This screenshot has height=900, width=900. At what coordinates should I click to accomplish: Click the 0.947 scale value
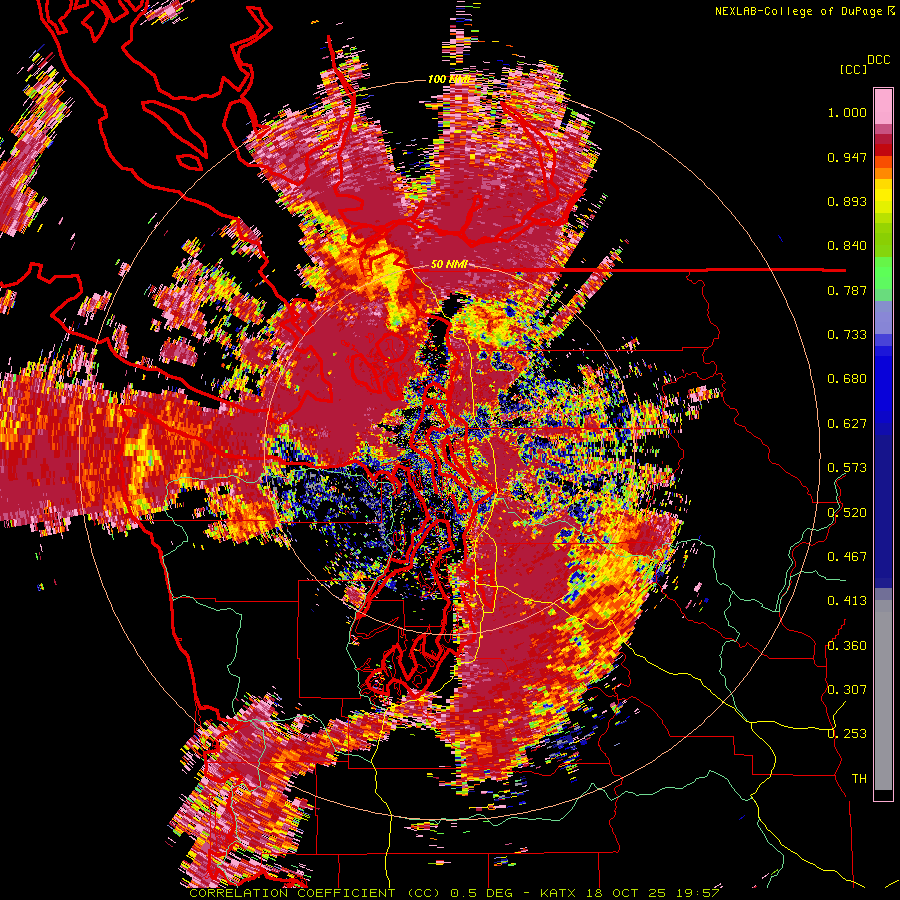[x=847, y=157]
